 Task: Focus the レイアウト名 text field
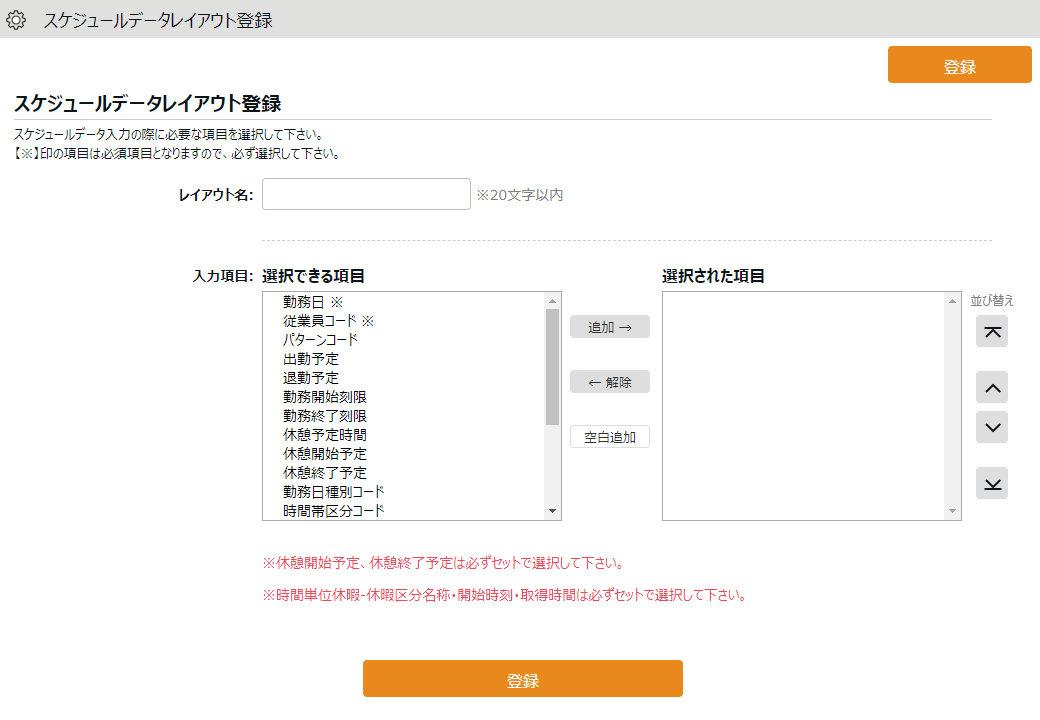366,194
